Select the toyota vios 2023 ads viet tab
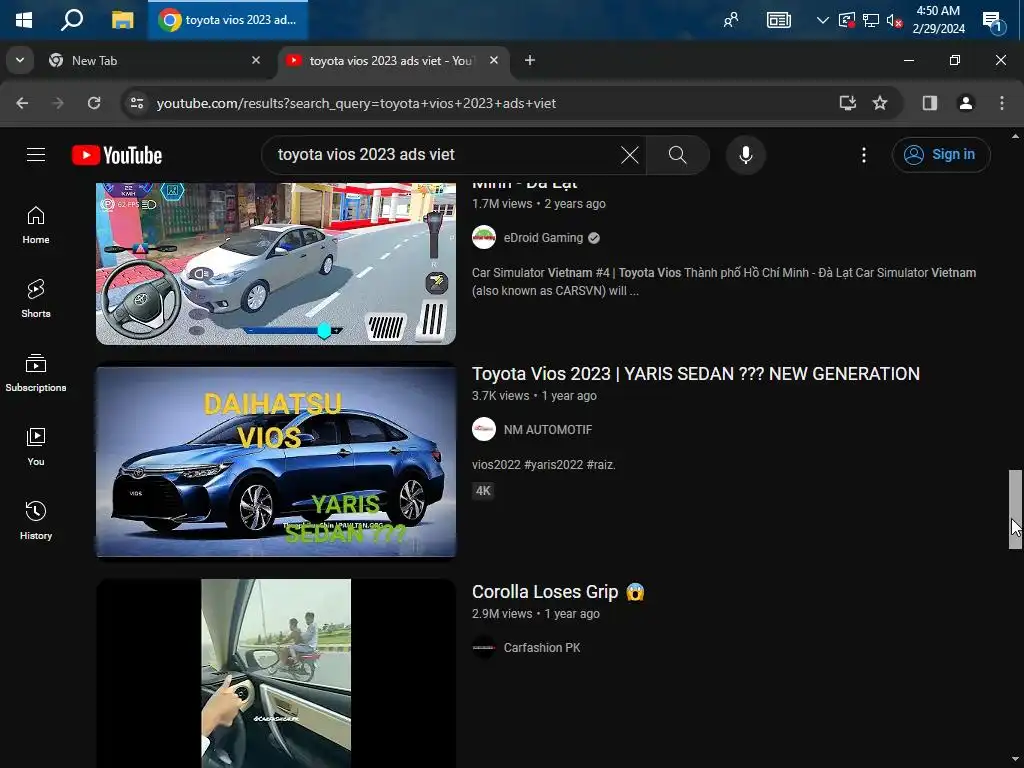Viewport: 1024px width, 768px height. 392,61
